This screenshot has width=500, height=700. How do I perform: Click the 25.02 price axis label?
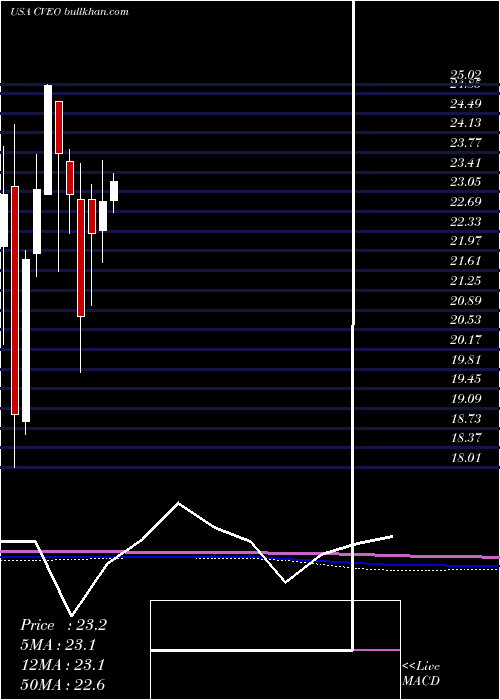coord(466,75)
